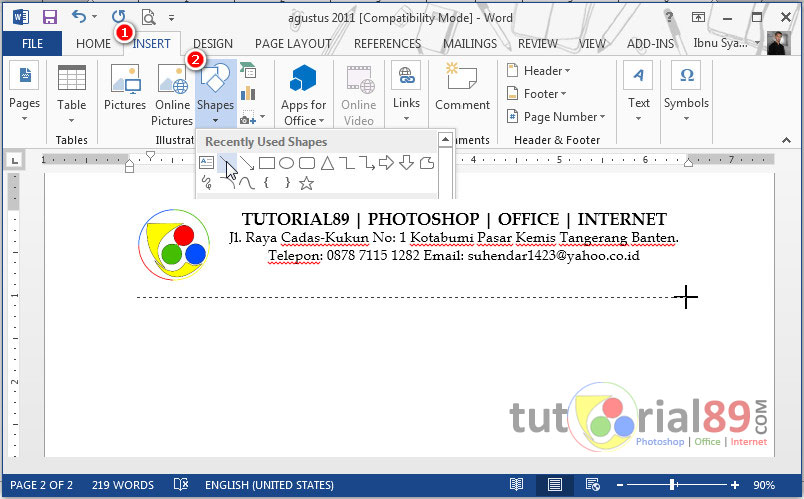Click PAGE 2 OF 2 status indicator
Viewport: 804px width, 499px height.
pos(42,485)
